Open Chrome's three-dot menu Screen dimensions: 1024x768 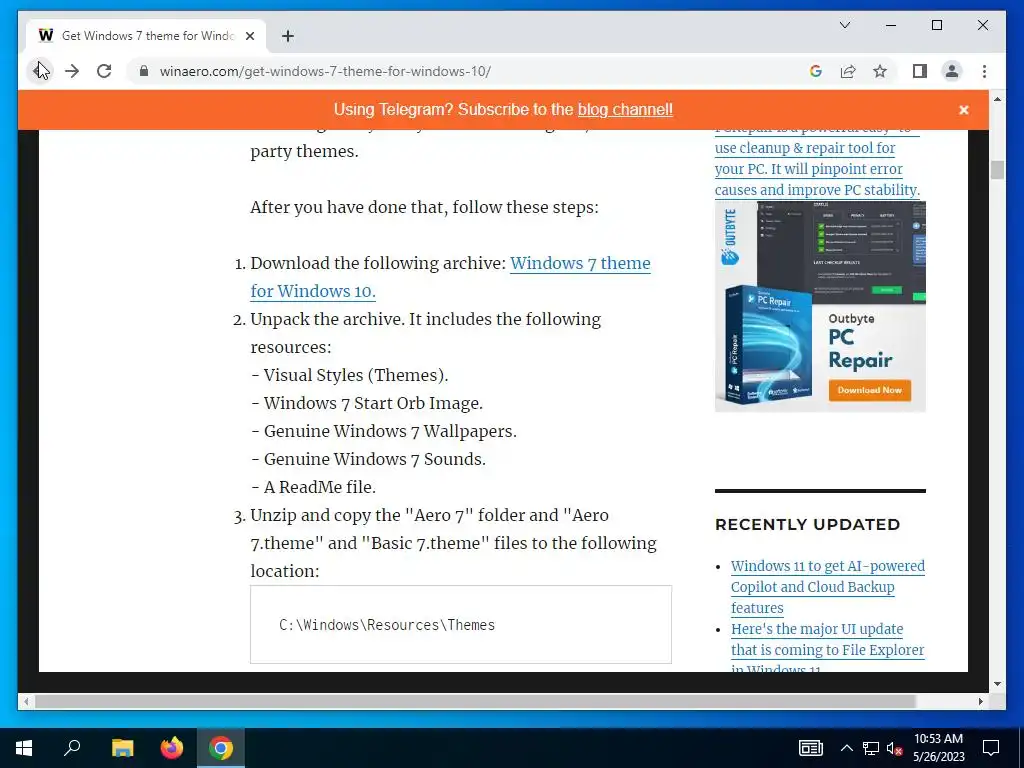(x=984, y=71)
